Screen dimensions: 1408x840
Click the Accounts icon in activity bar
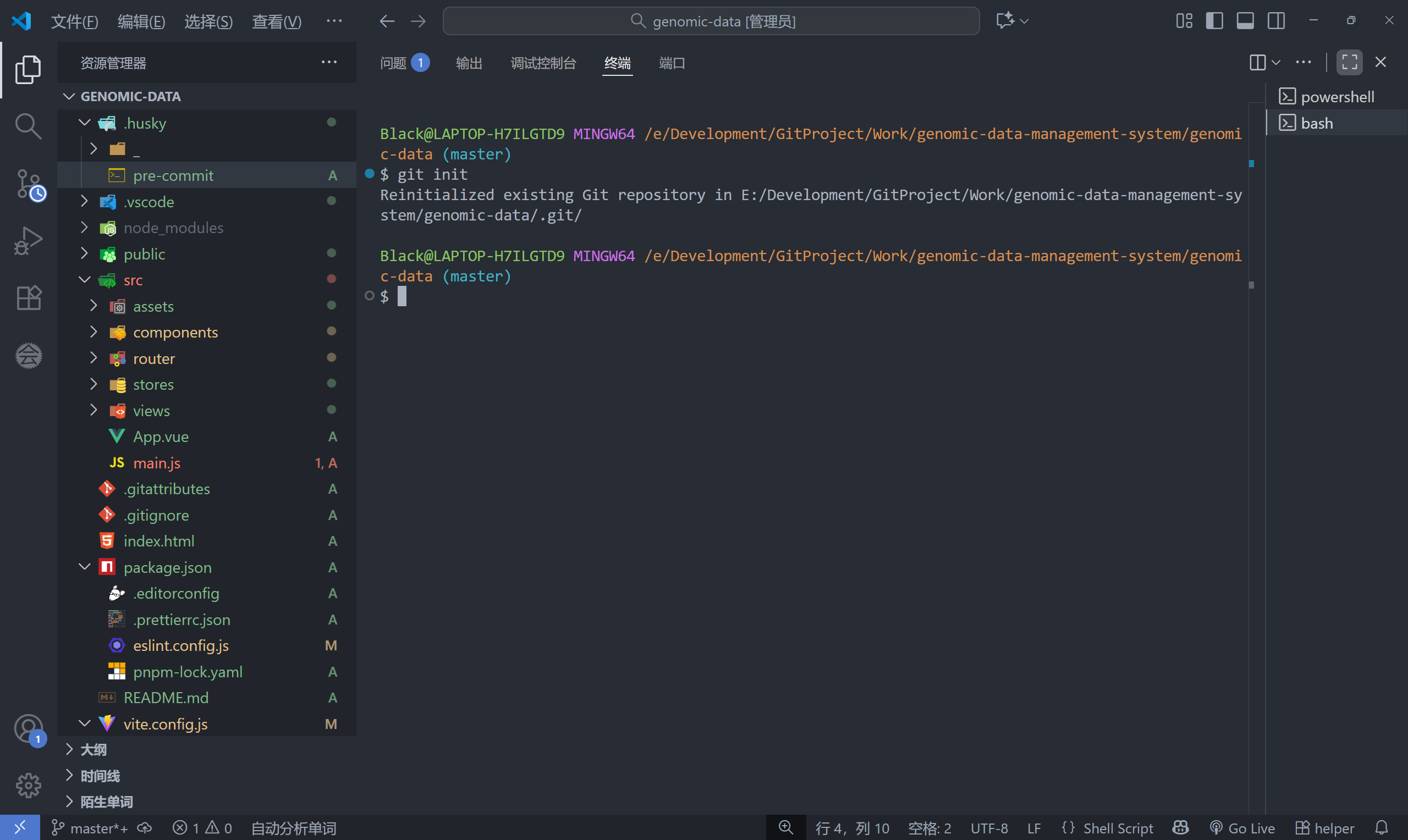click(28, 728)
